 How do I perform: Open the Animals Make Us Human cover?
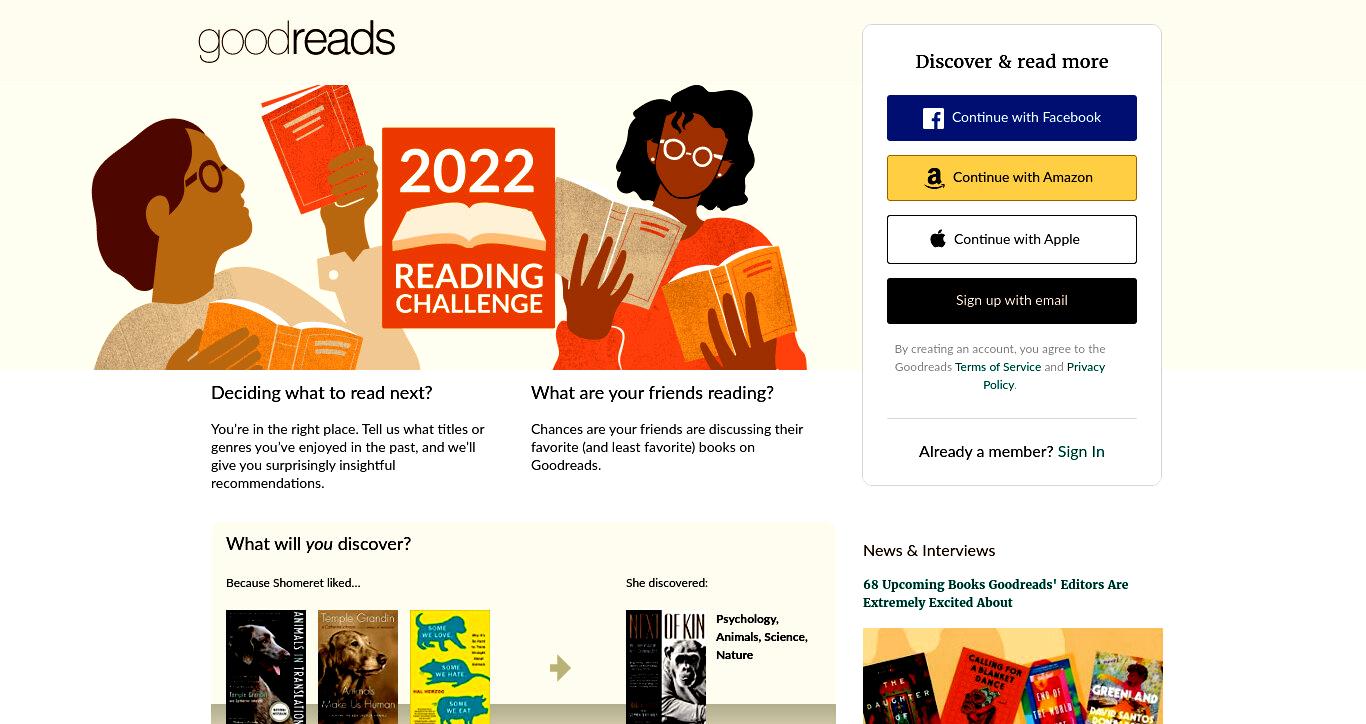(358, 667)
